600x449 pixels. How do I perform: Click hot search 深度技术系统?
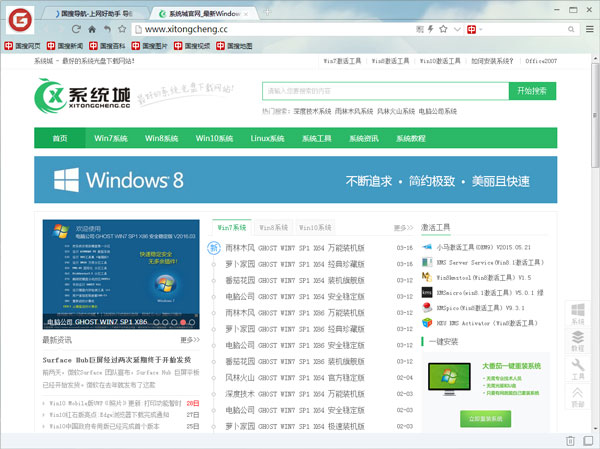tap(312, 111)
